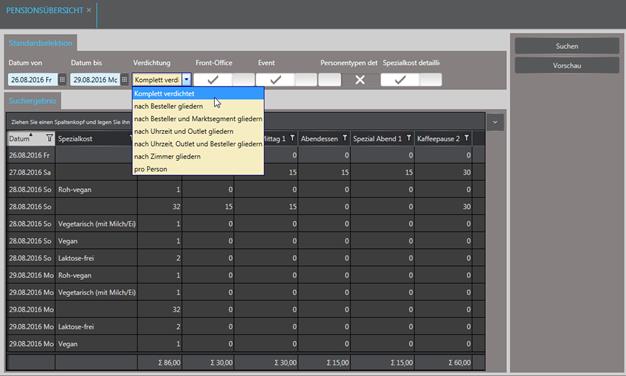Toggle the Event switch
Viewport: 626px width, 376px height.
286,80
